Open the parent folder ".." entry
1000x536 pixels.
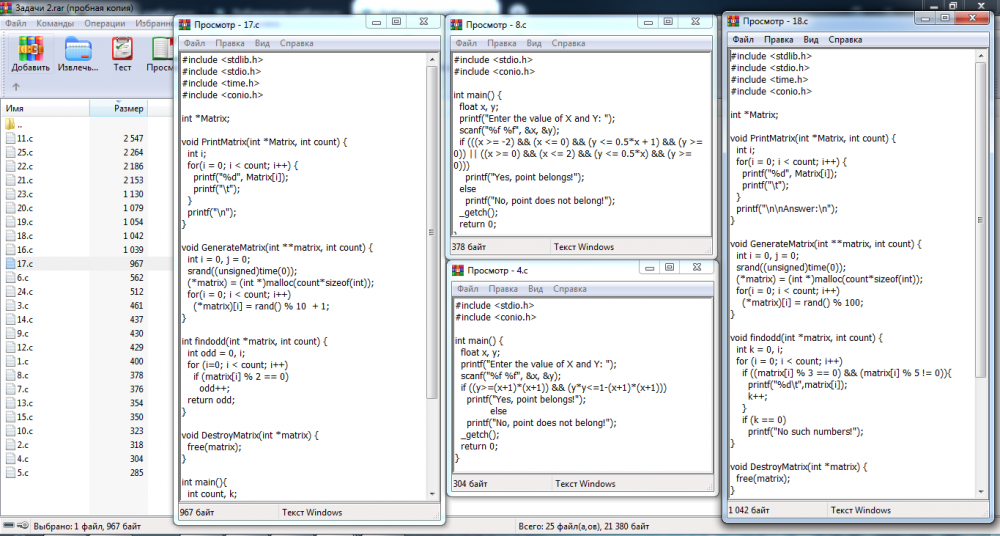click(x=12, y=125)
